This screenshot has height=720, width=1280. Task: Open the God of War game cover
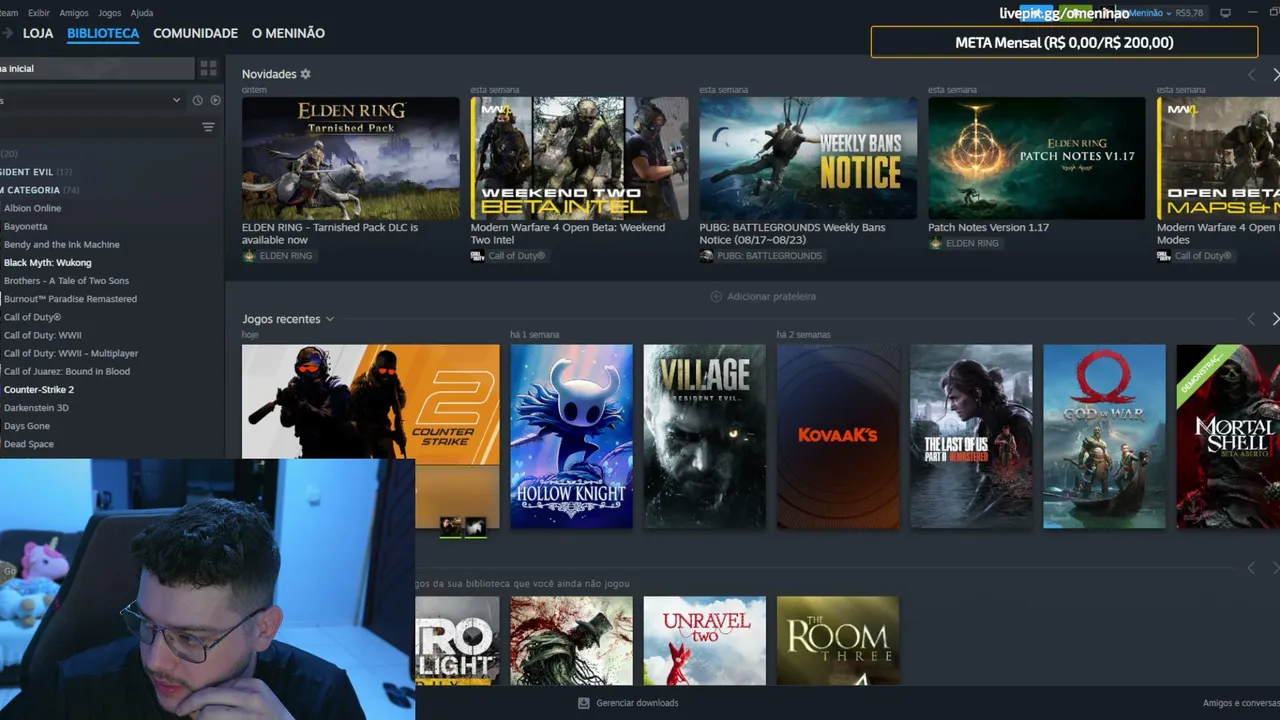1104,437
